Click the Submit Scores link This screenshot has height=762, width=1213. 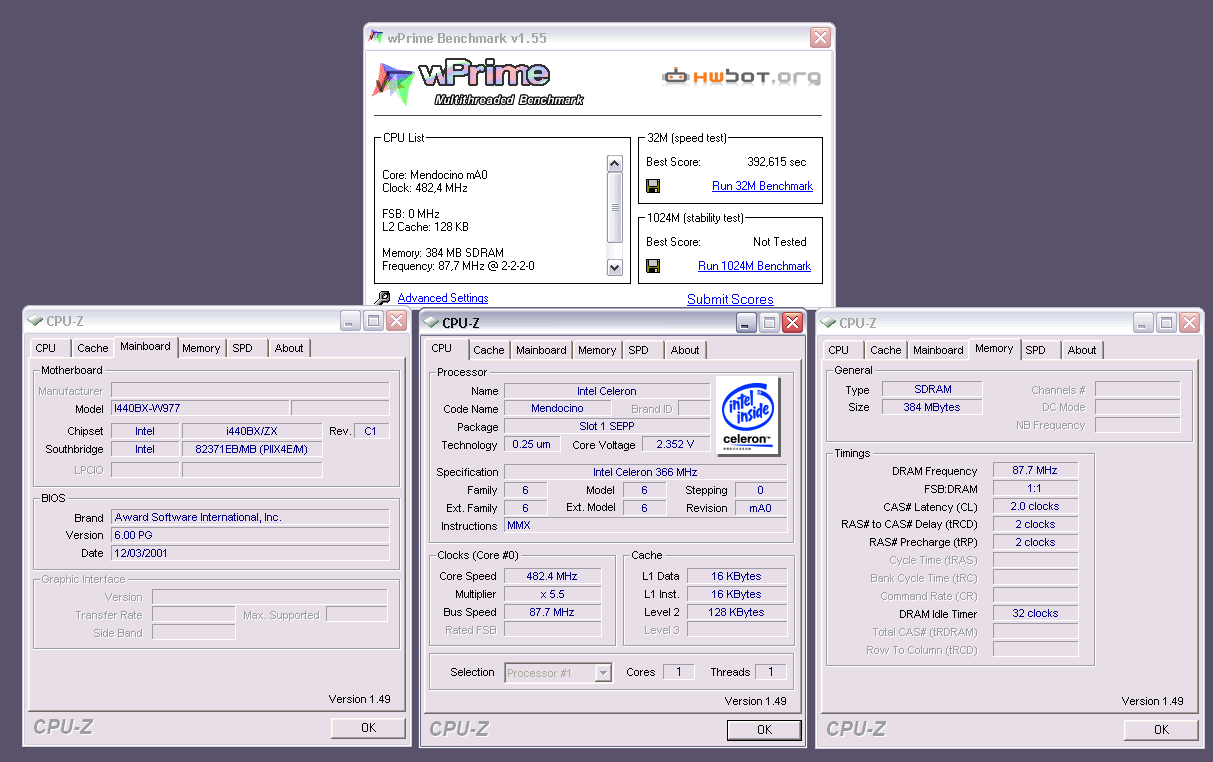click(730, 299)
